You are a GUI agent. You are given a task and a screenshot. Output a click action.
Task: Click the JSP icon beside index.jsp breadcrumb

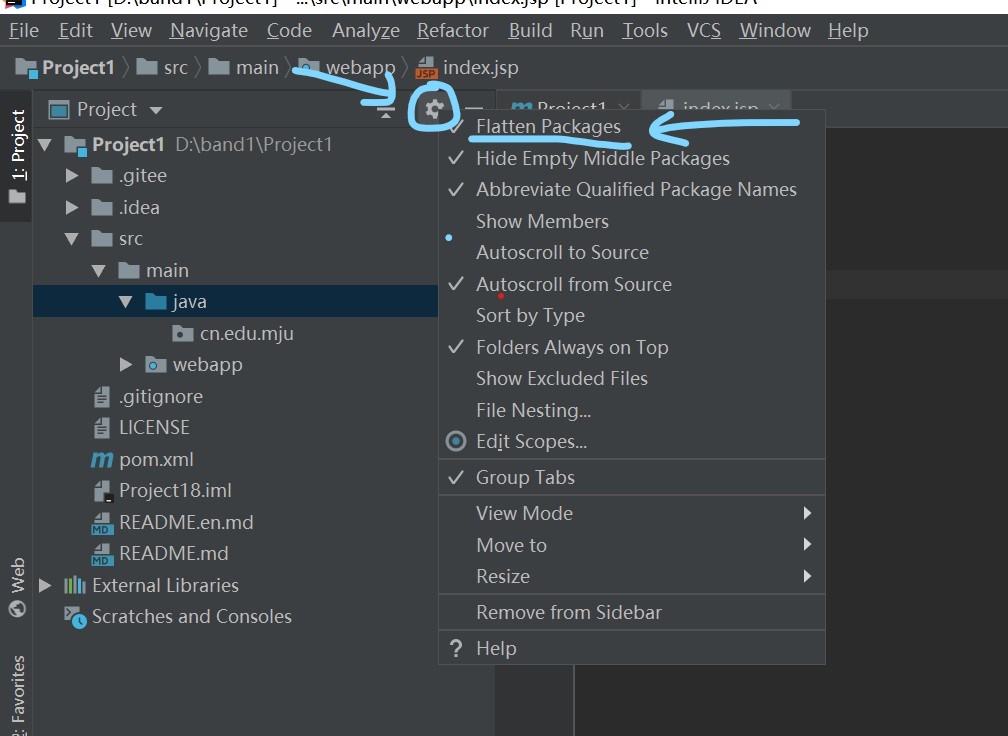(425, 67)
